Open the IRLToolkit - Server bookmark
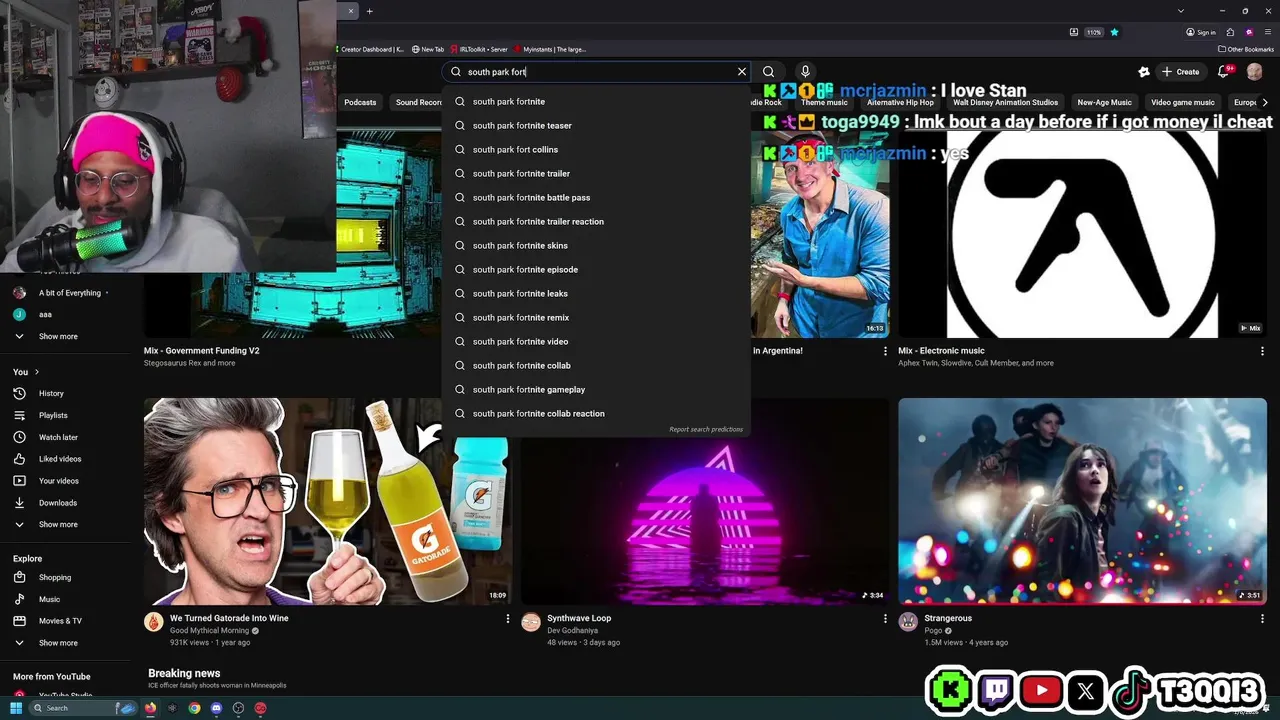 (x=479, y=49)
